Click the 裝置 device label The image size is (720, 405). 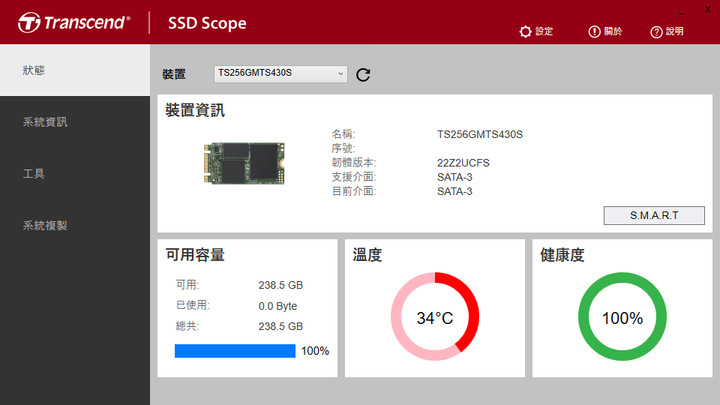click(174, 74)
